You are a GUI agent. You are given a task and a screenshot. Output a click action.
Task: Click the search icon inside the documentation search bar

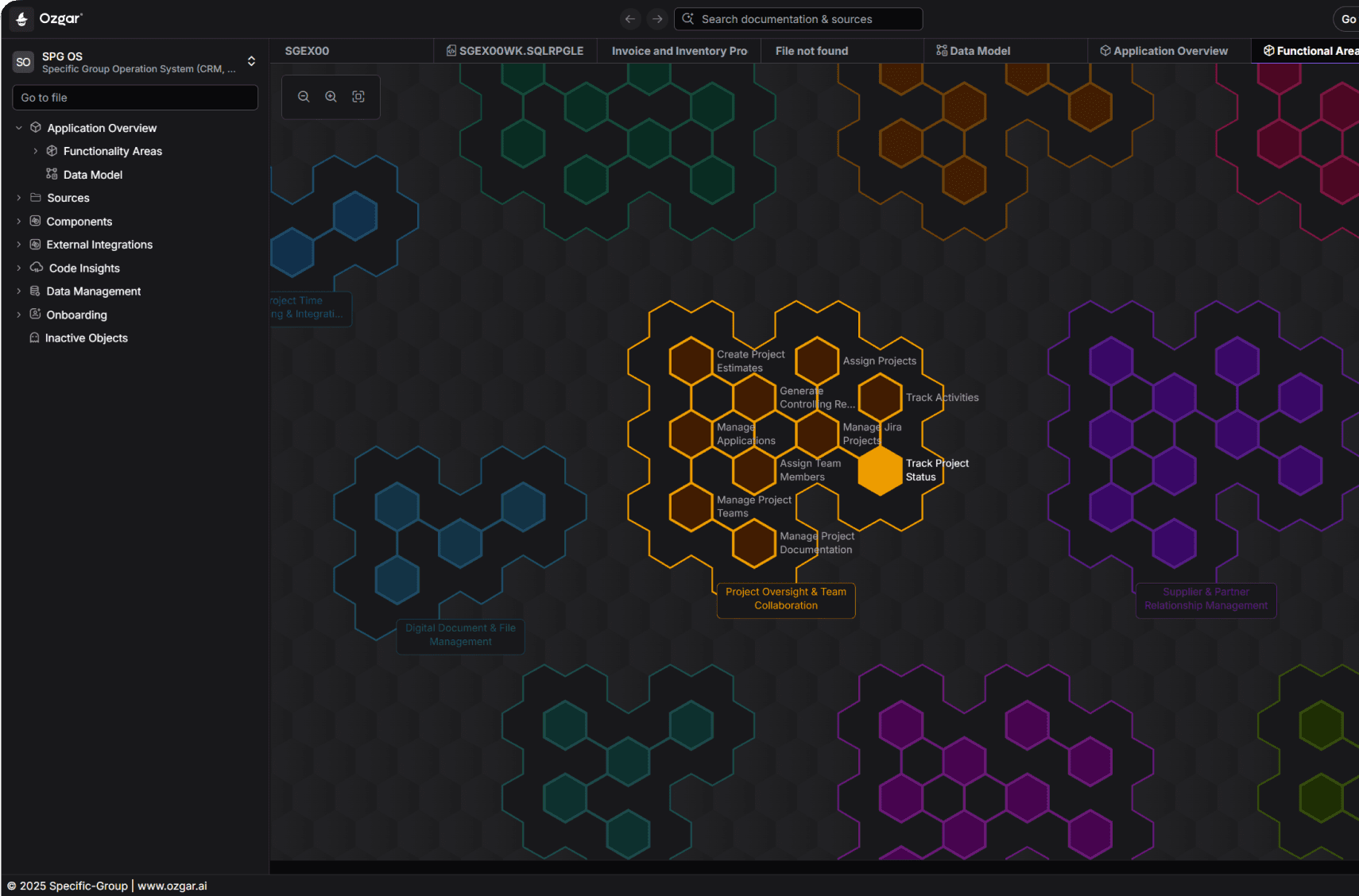click(689, 18)
